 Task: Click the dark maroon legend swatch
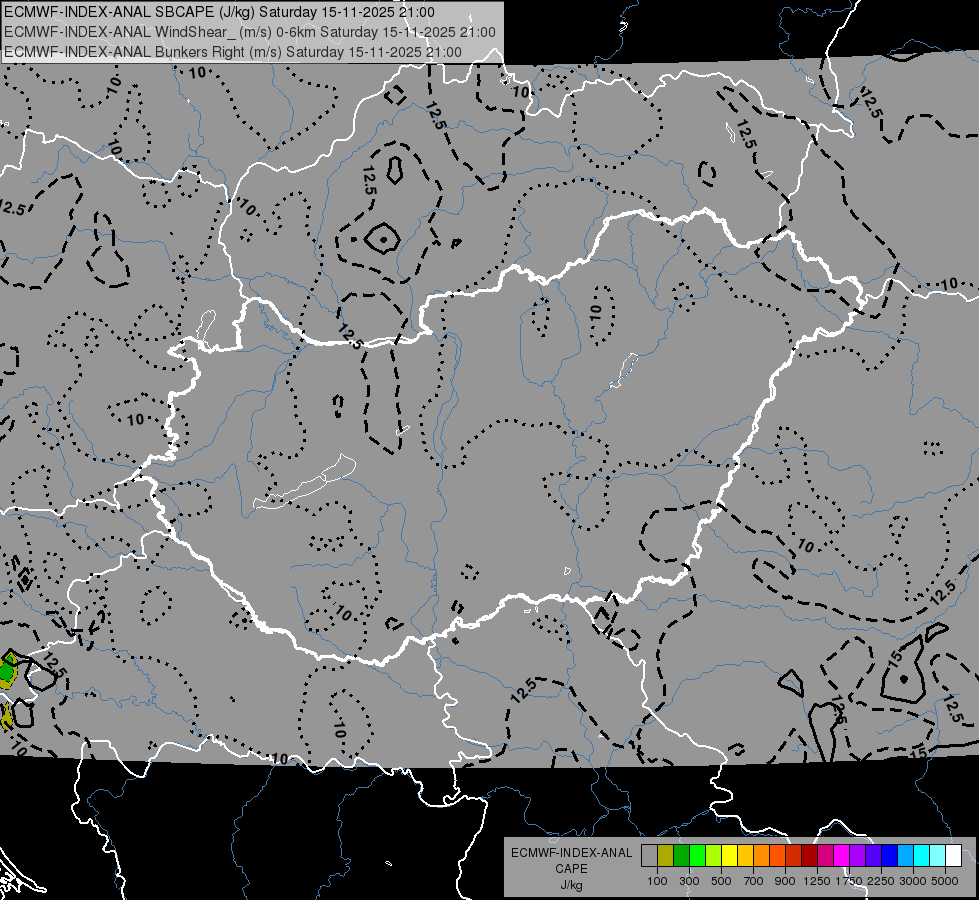pyautogui.click(x=809, y=856)
